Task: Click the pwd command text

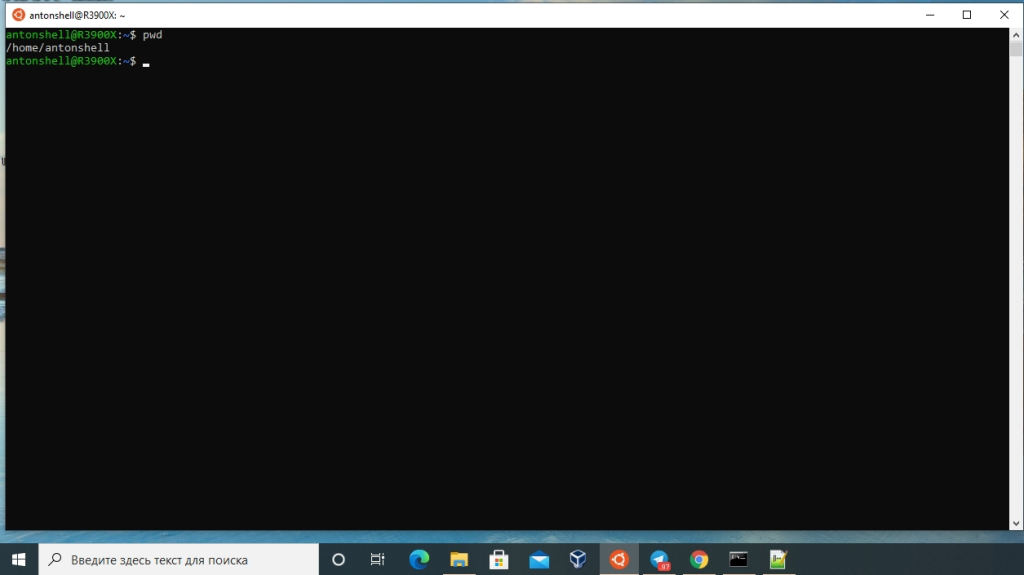Action: (152, 35)
